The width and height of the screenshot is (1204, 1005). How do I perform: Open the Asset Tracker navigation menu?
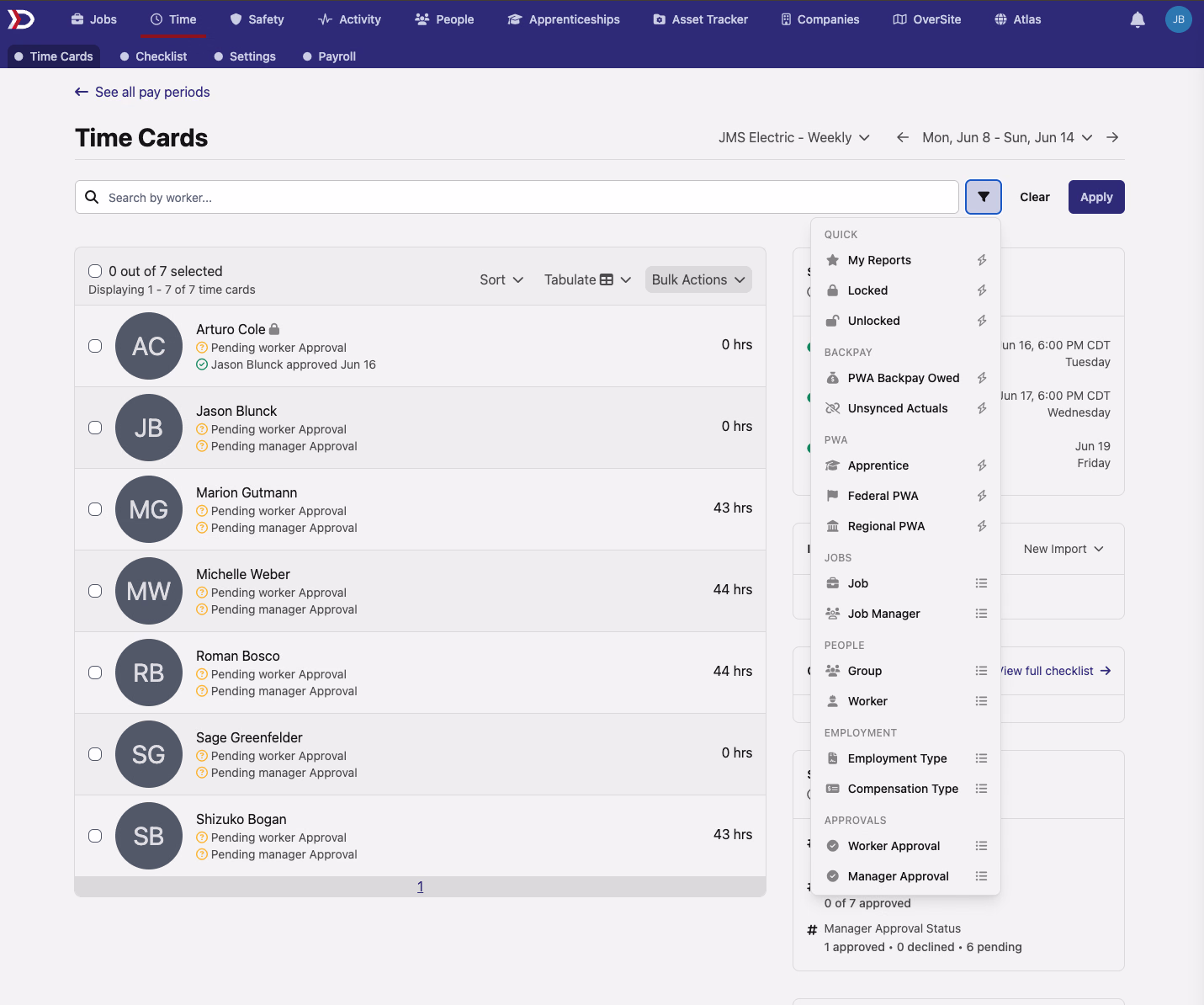[700, 19]
